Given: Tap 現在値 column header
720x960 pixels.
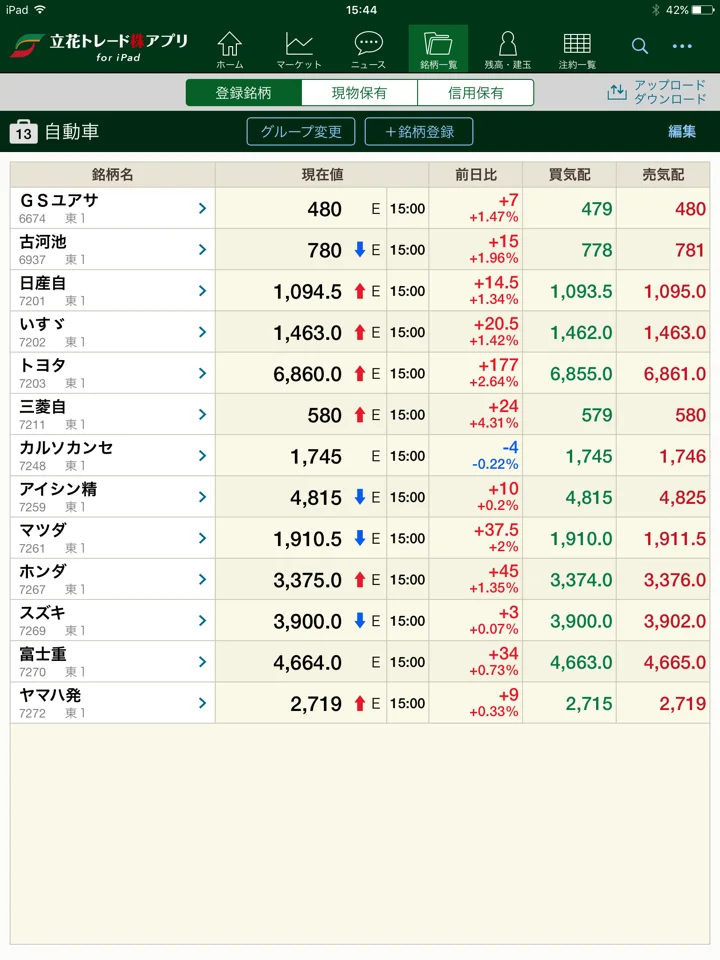Looking at the screenshot, I should coord(322,174).
